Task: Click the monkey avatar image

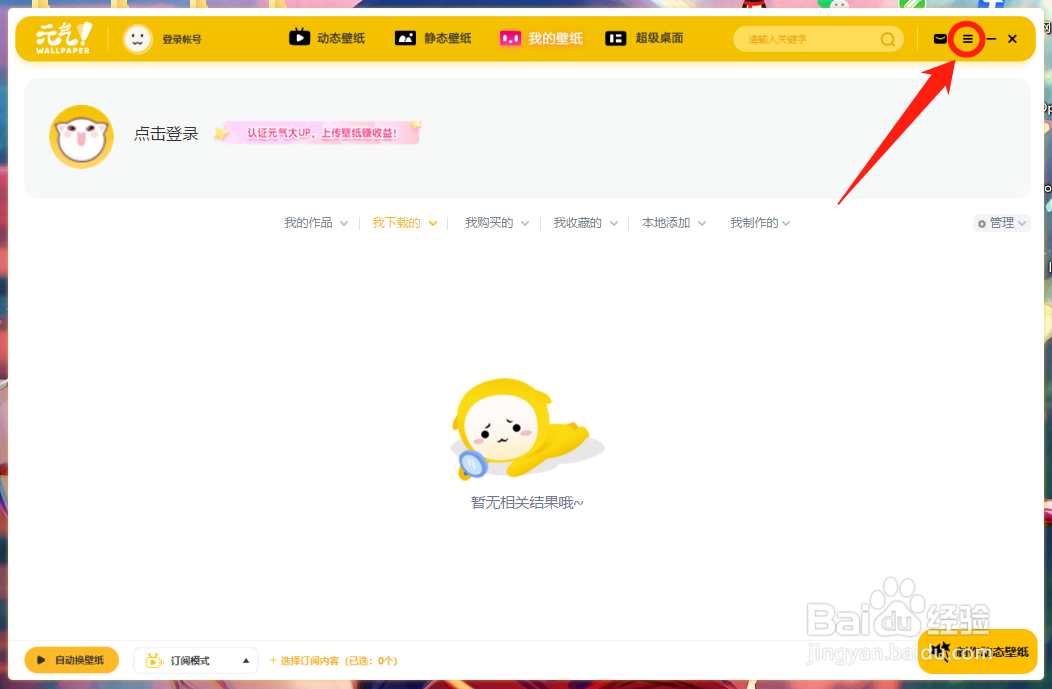Action: tap(81, 136)
